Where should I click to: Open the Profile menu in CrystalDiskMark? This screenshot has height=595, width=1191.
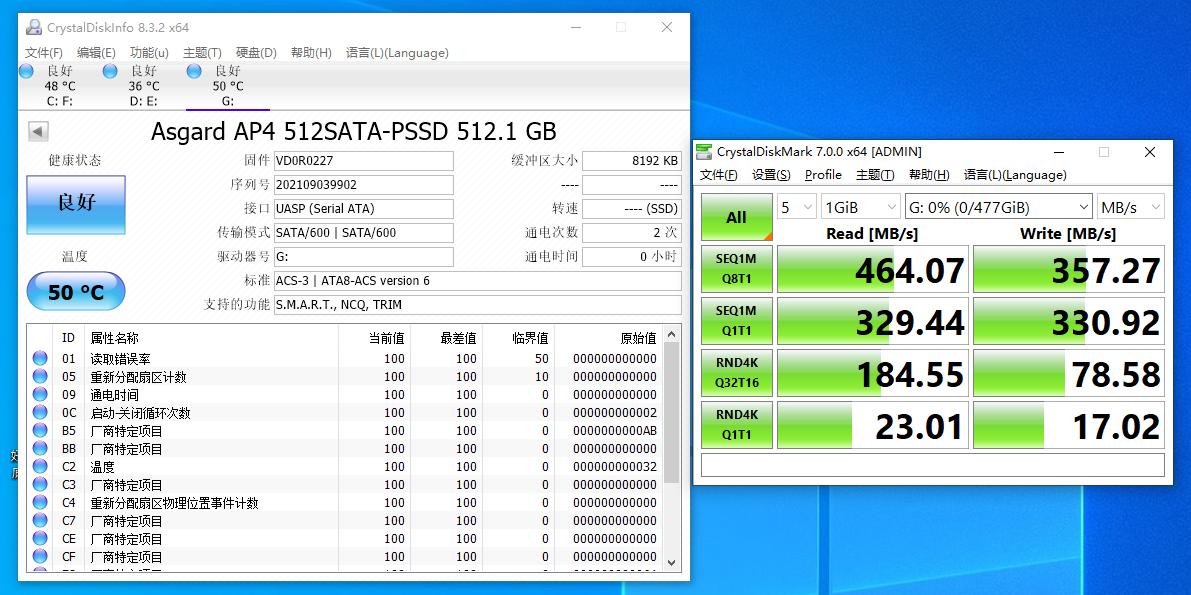pyautogui.click(x=822, y=174)
